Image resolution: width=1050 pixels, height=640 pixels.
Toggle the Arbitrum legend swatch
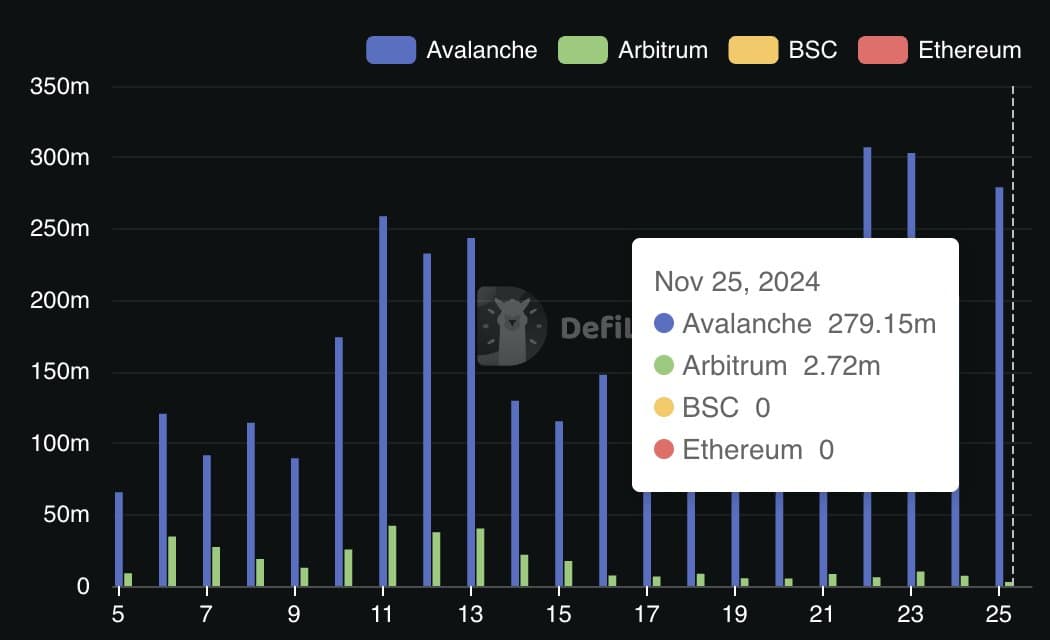pos(583,50)
